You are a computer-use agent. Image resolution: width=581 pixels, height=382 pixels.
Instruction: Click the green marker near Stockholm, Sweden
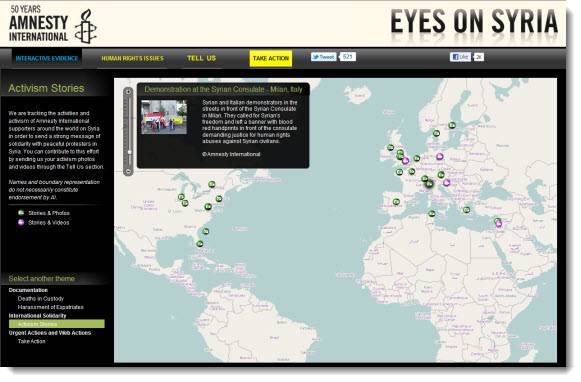pos(452,125)
